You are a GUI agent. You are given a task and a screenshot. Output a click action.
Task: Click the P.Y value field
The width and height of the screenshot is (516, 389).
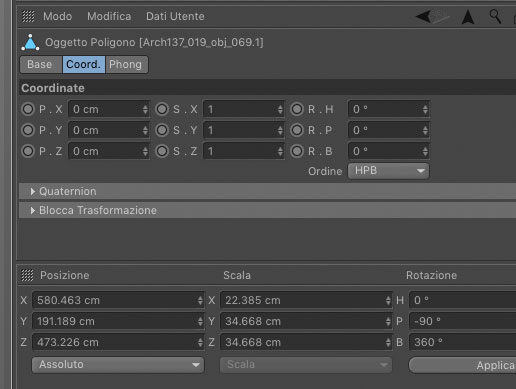click(109, 130)
